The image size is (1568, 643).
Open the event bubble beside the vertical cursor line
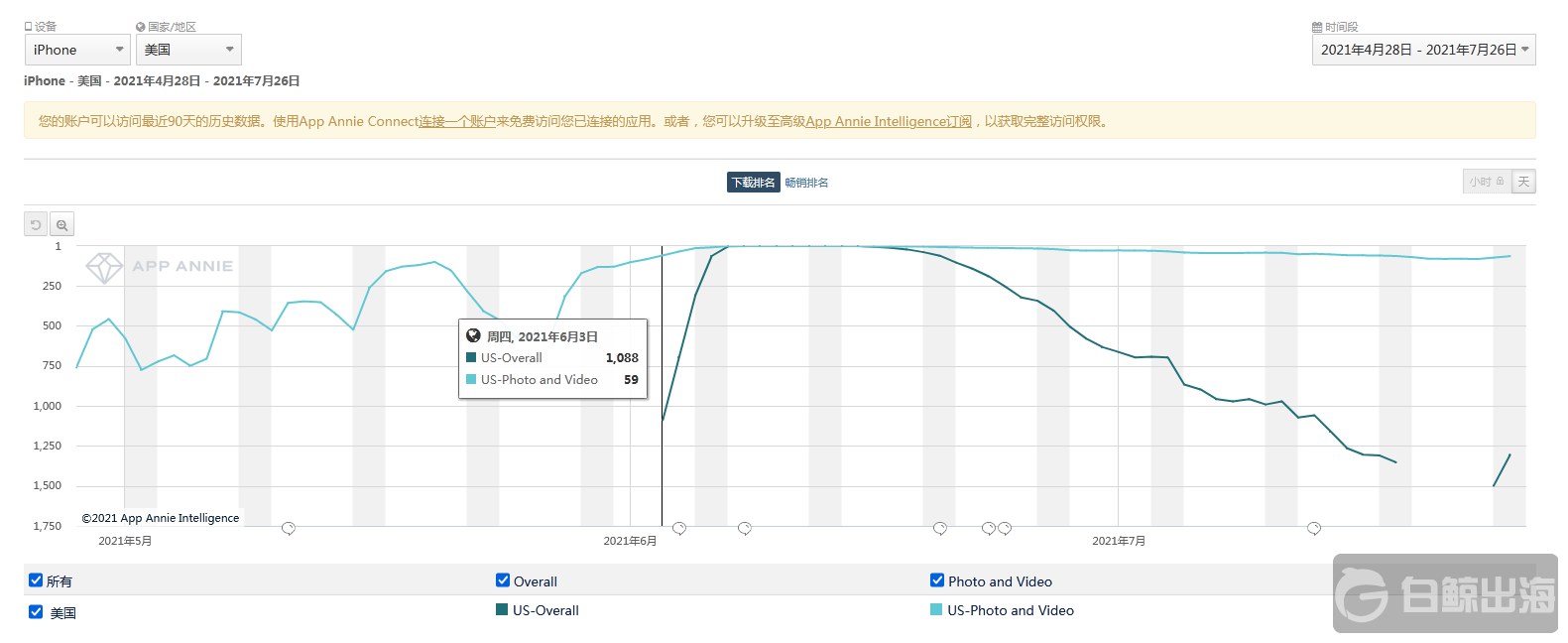pyautogui.click(x=679, y=529)
